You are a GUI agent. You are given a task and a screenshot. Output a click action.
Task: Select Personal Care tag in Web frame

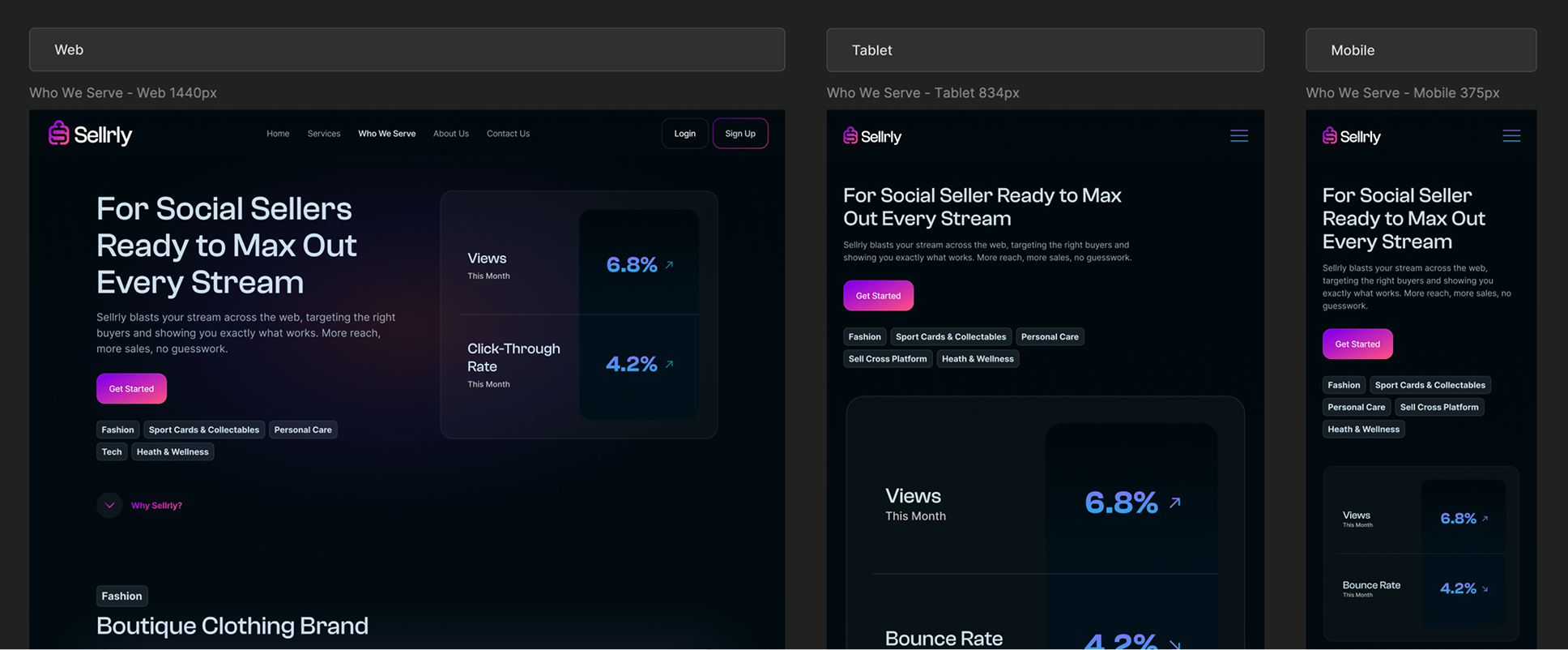click(x=303, y=430)
